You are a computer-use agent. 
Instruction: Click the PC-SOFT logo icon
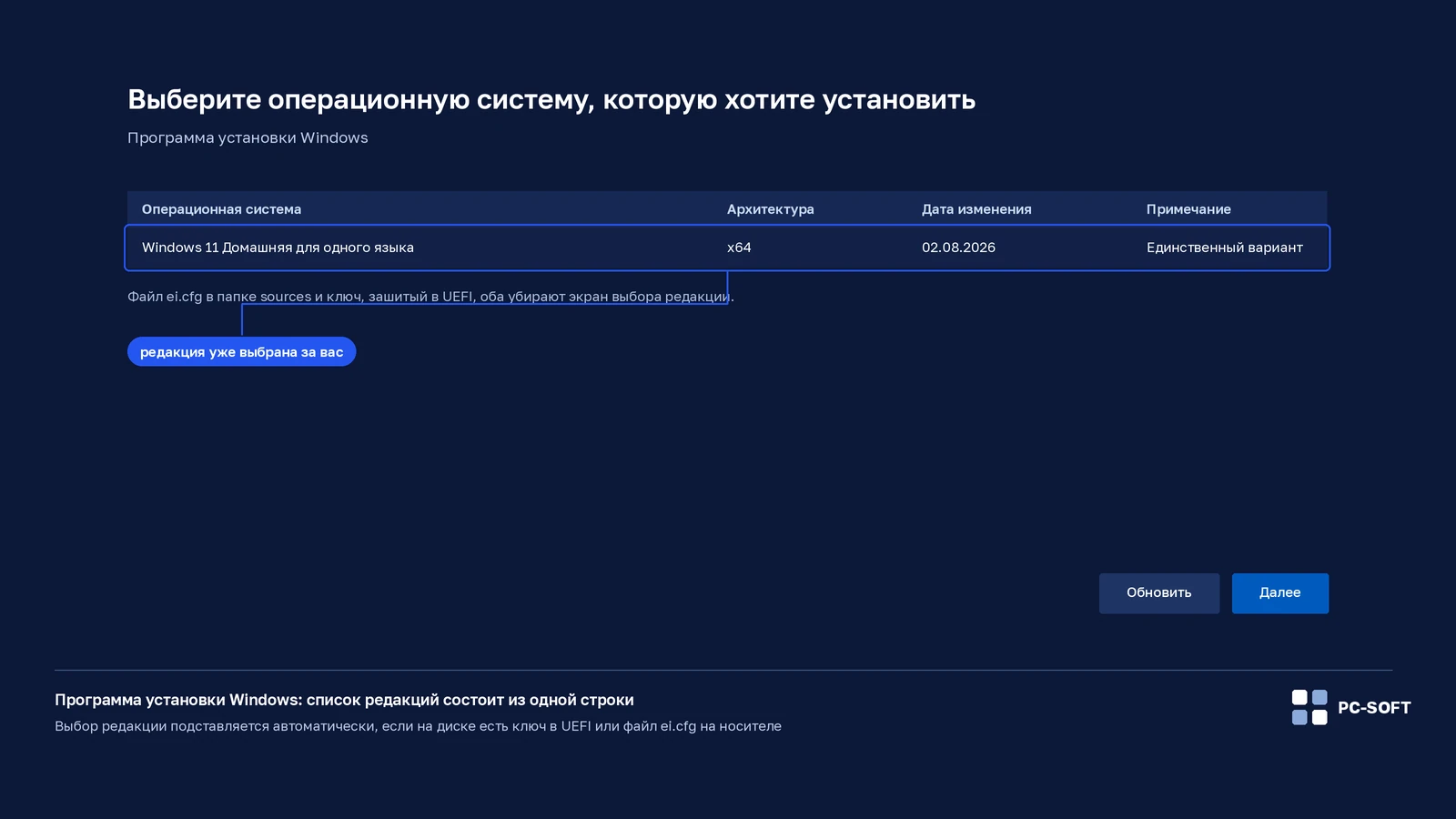pos(1309,707)
